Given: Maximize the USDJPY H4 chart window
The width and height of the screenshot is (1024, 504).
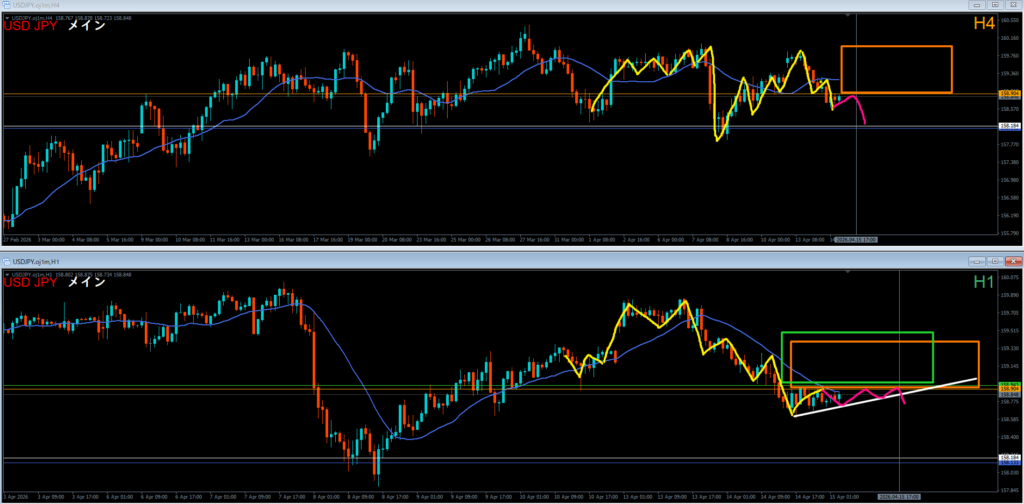Looking at the screenshot, I should click(x=995, y=5).
